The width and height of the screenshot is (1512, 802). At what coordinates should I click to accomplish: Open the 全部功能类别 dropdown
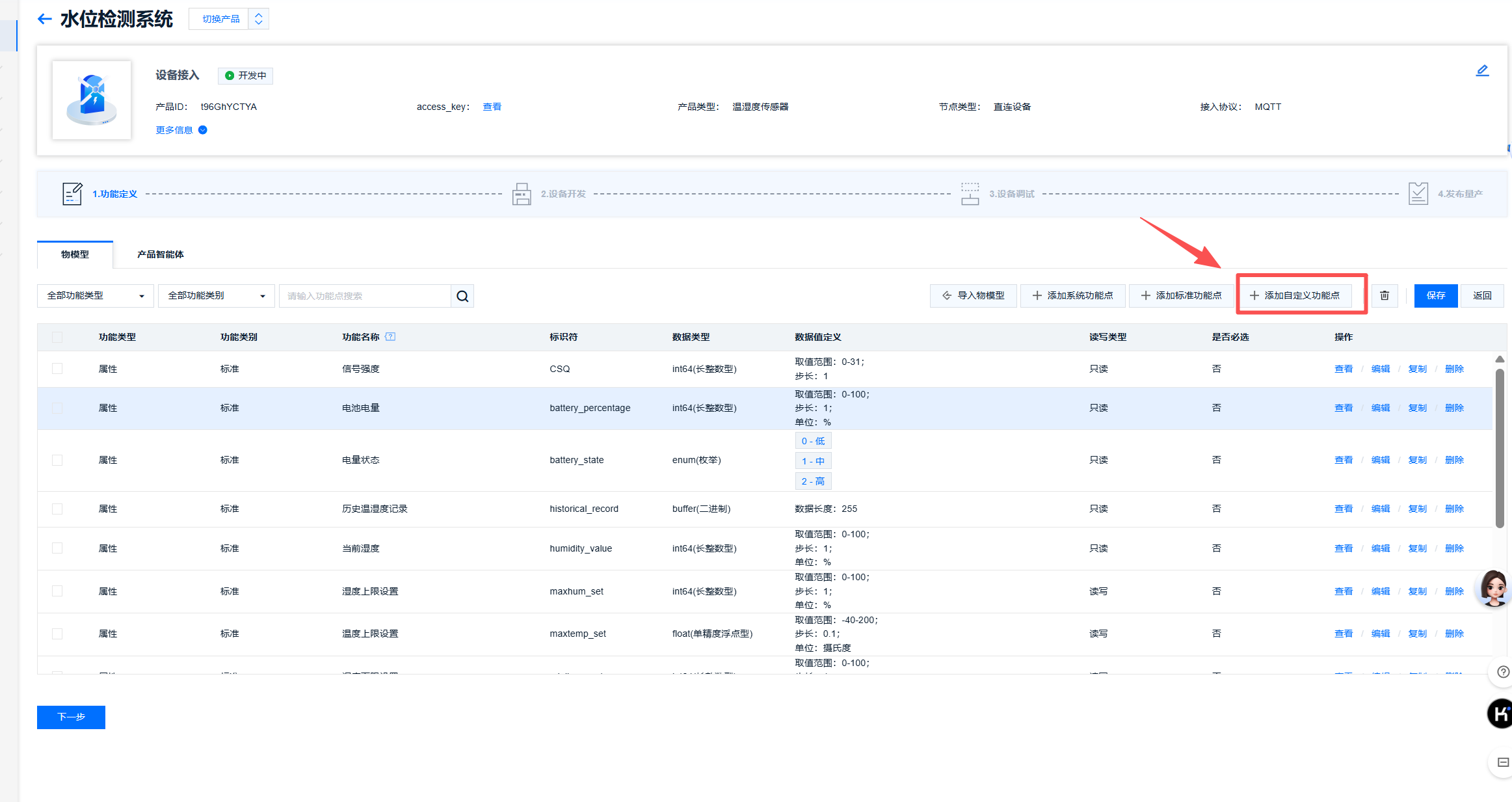[x=216, y=296]
